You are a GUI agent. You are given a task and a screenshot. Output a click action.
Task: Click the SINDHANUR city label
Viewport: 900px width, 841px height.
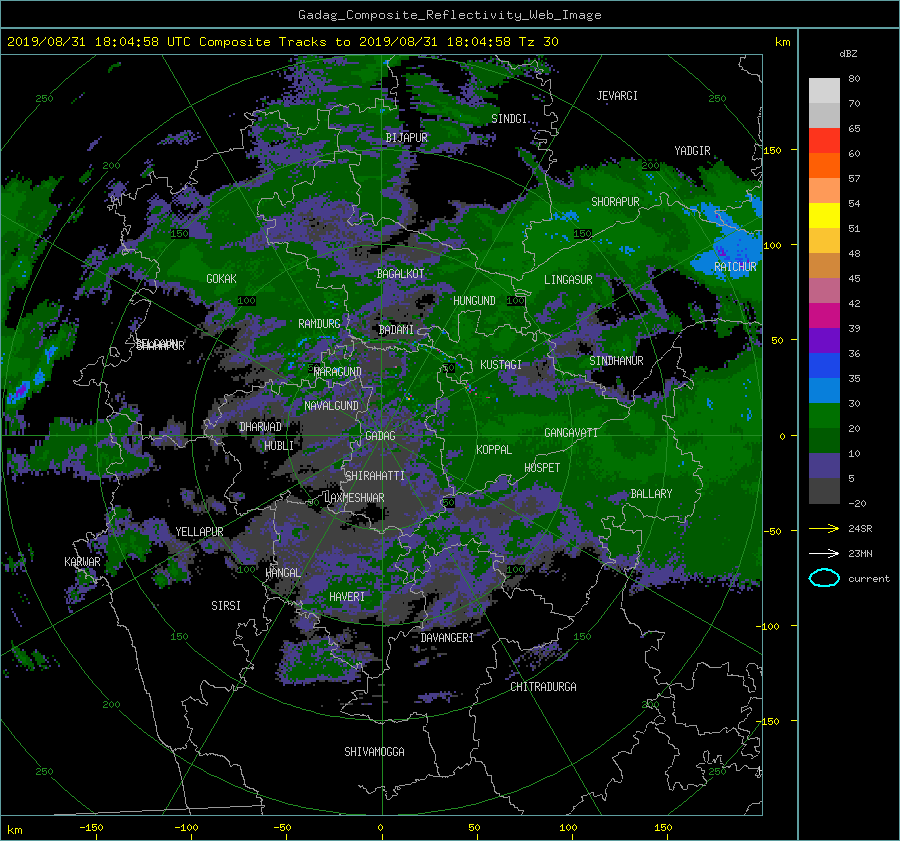point(616,361)
